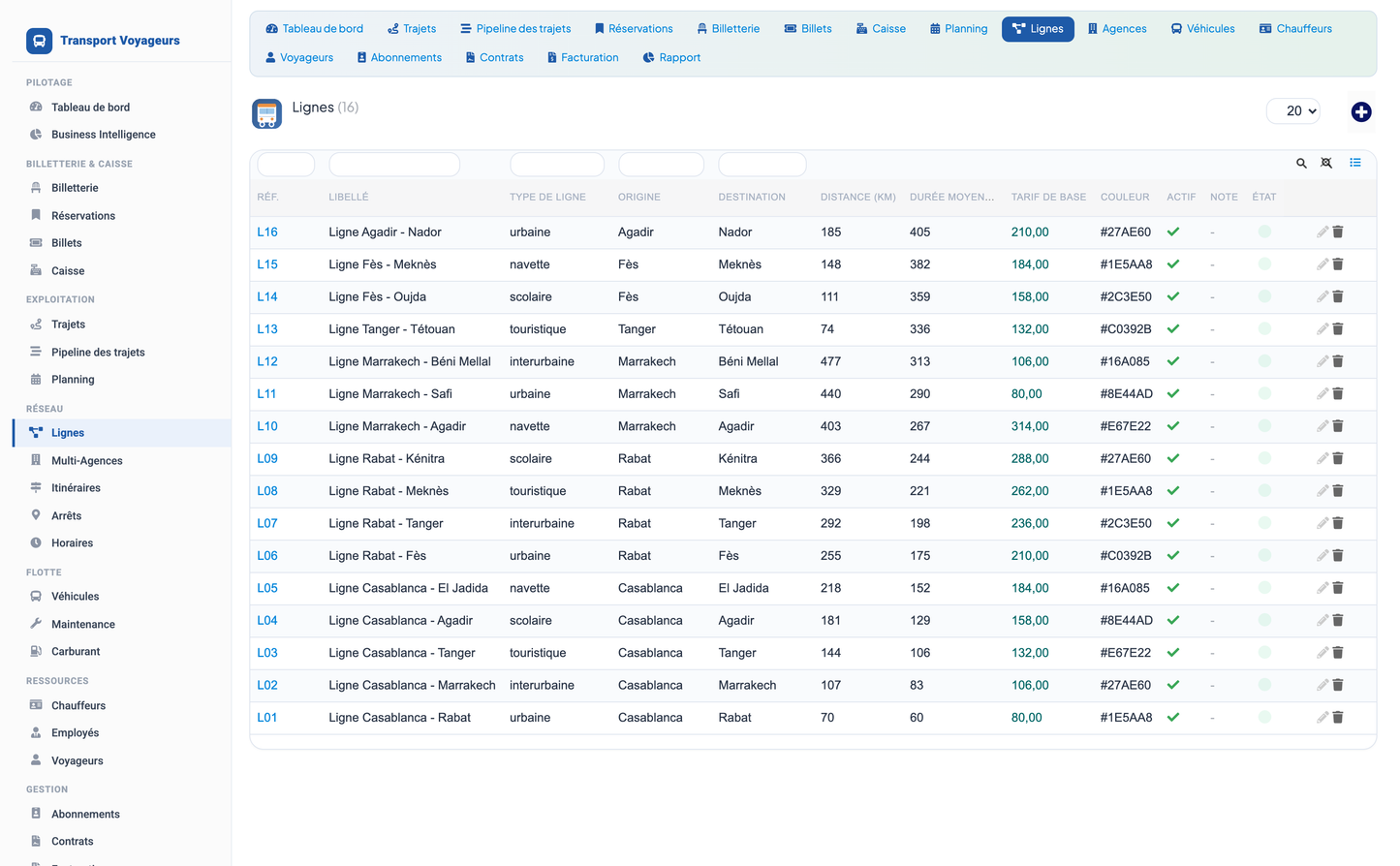Delete line L01 using trash icon
The height and width of the screenshot is (866, 1400).
(1338, 718)
